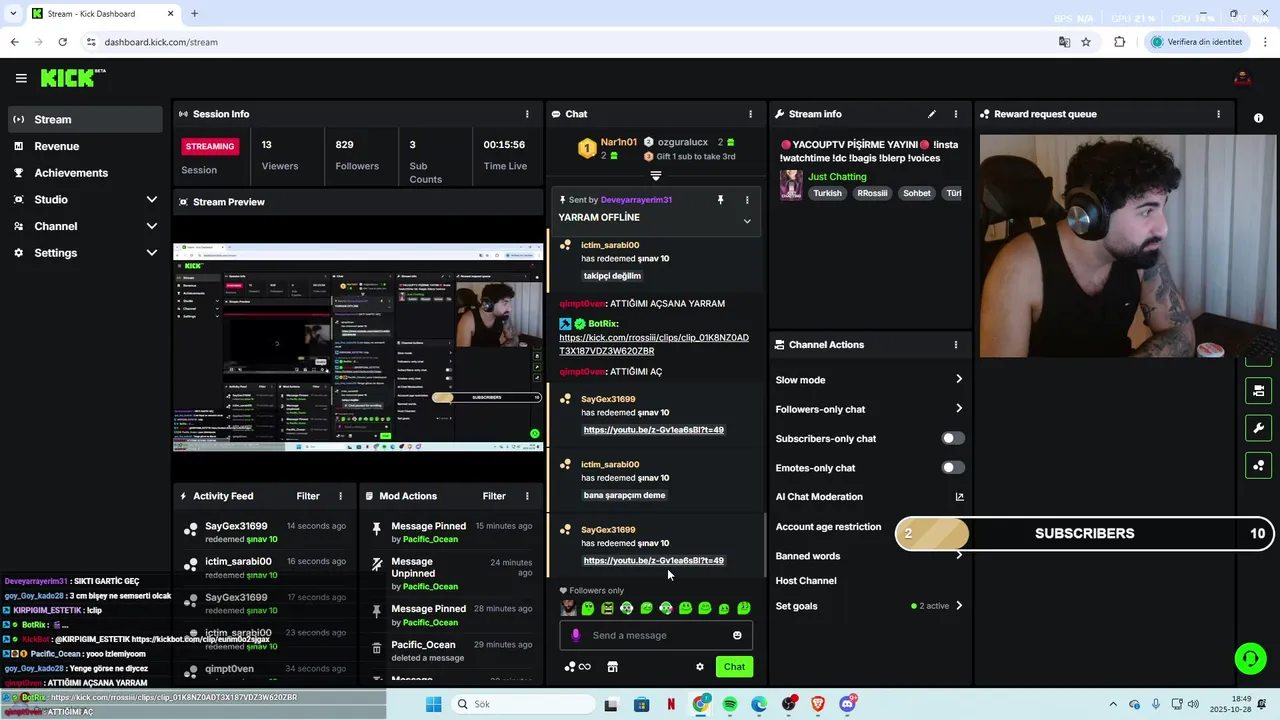Open Host Channel action
This screenshot has height=720, width=1280.
pos(806,581)
